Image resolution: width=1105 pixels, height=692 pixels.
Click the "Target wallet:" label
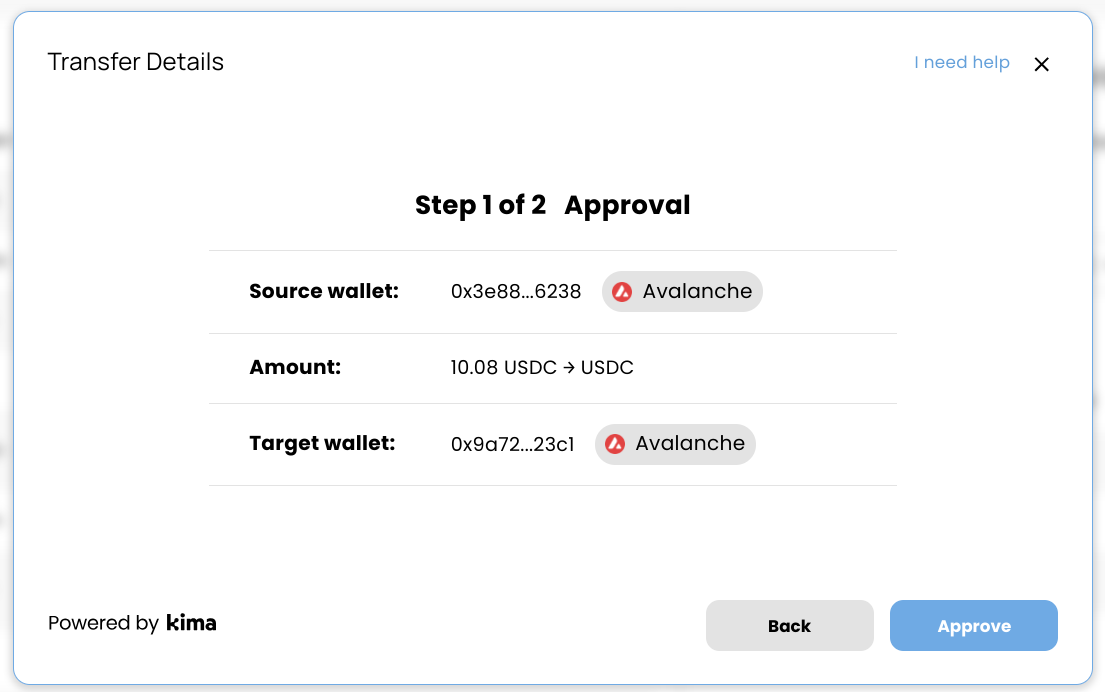click(322, 444)
